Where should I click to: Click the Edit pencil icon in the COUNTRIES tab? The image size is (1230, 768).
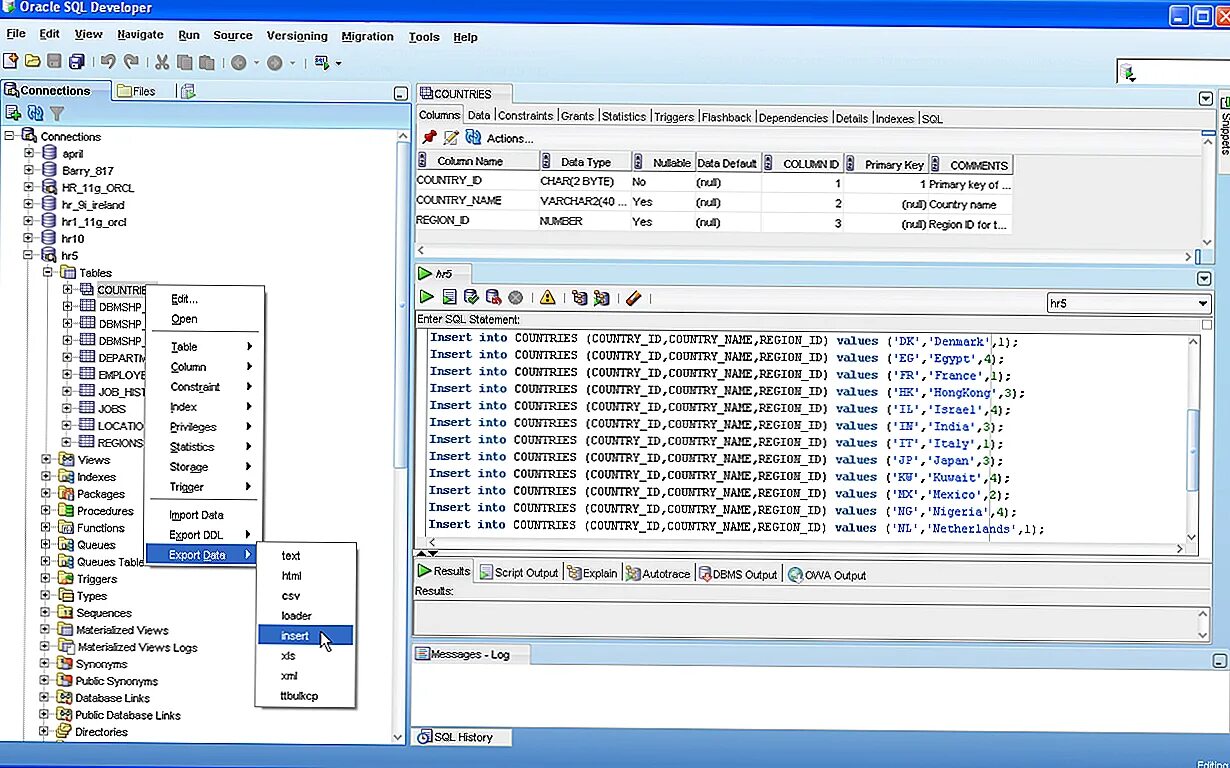(451, 138)
